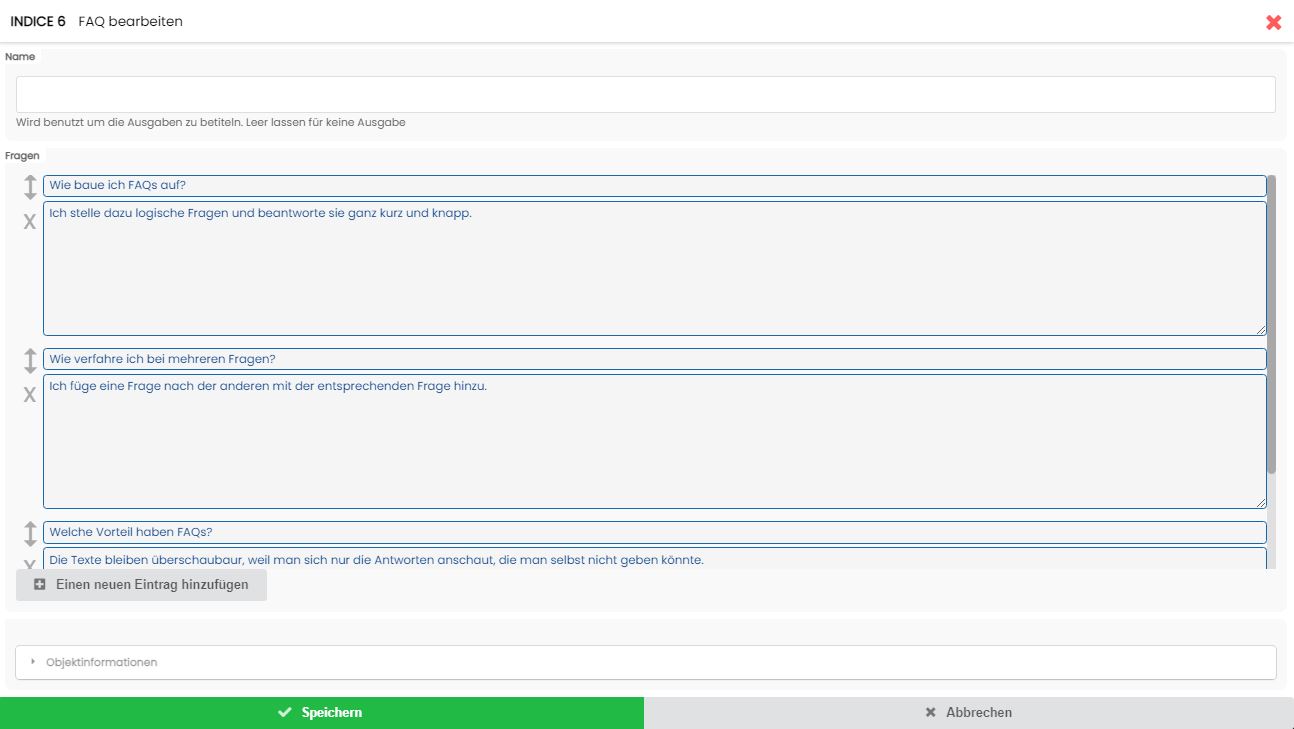The width and height of the screenshot is (1294, 729).
Task: Edit the answer starting 'Ich stelle dazu logische Fragen'
Action: pyautogui.click(x=654, y=268)
